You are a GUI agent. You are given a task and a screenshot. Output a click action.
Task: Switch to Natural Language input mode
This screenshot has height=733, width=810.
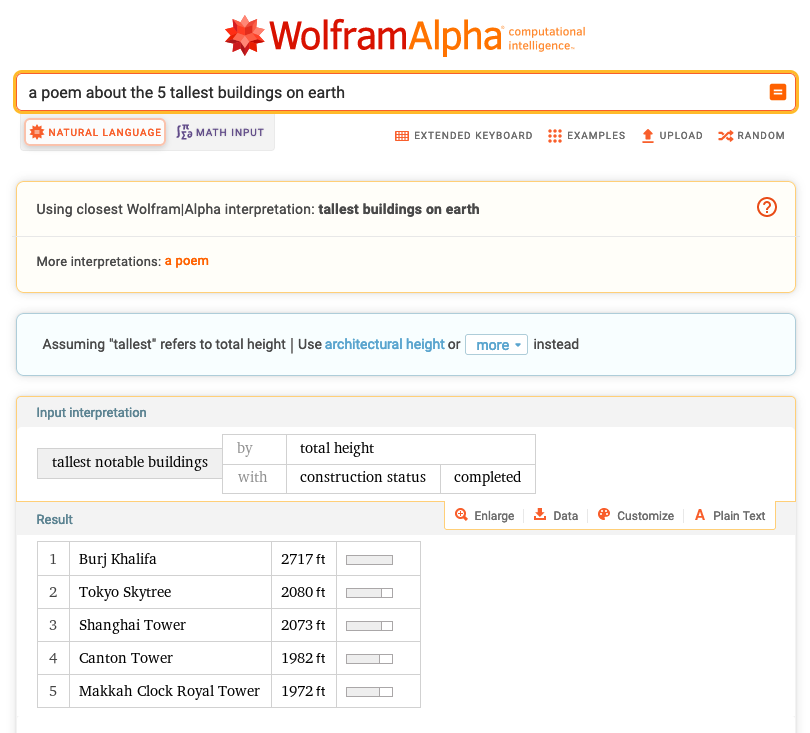(95, 132)
